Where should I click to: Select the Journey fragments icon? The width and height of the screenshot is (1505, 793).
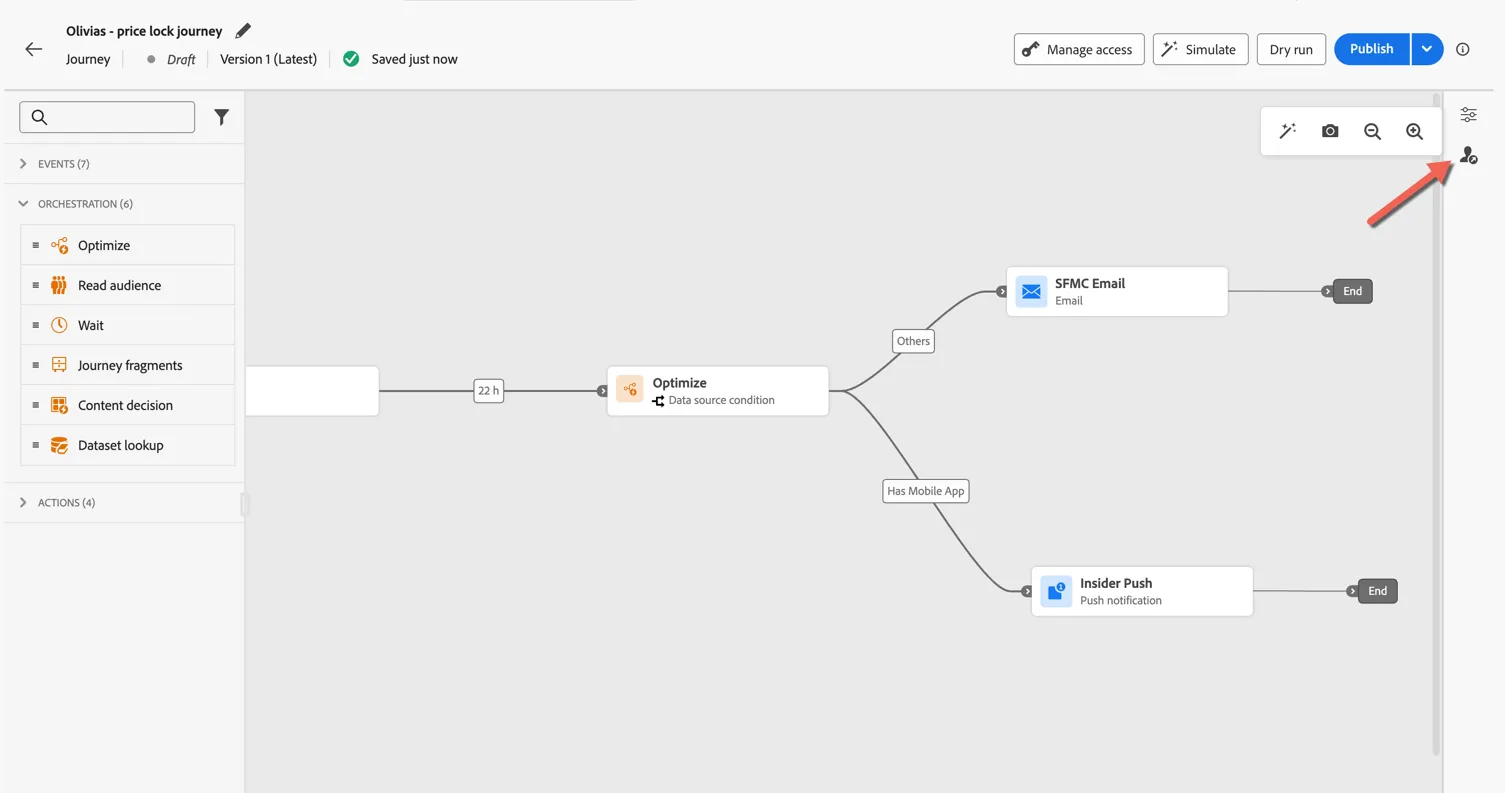point(59,365)
